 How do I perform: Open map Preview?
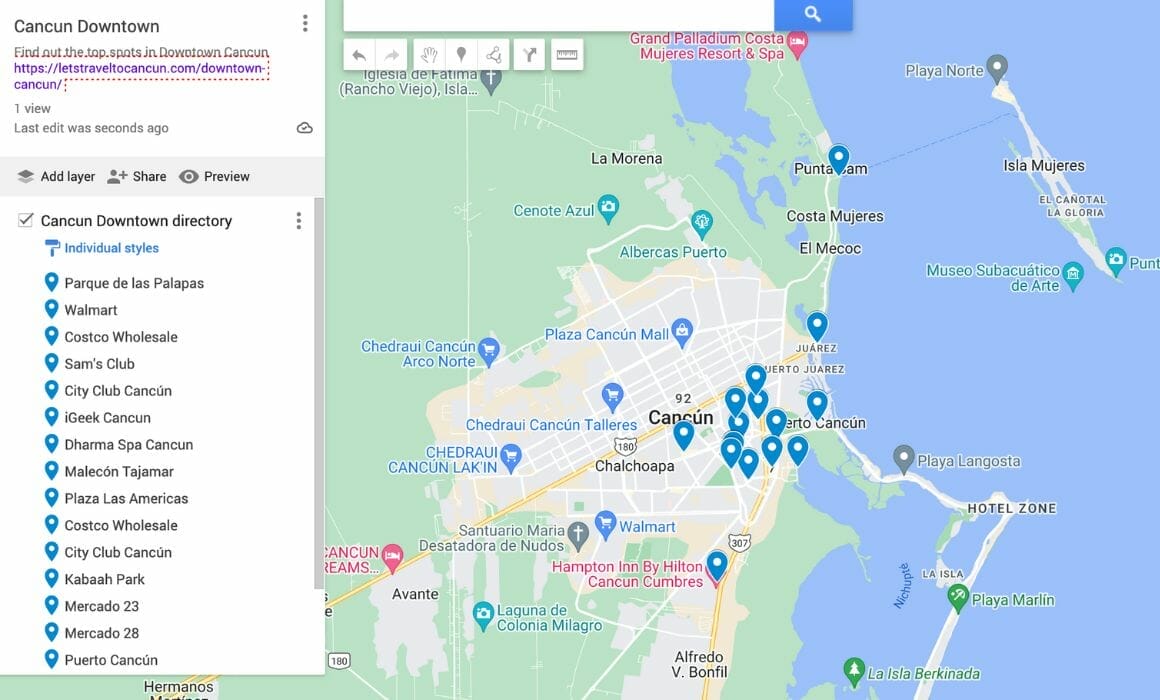pos(215,176)
